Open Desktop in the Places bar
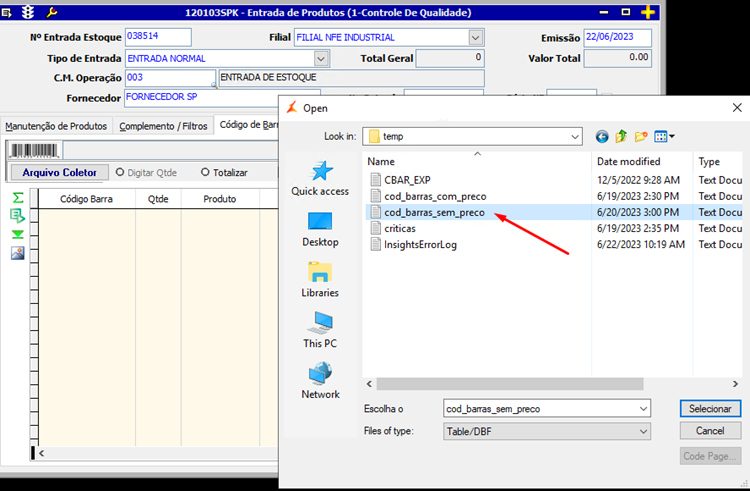Screen dimensions: 750x491 point(320,229)
